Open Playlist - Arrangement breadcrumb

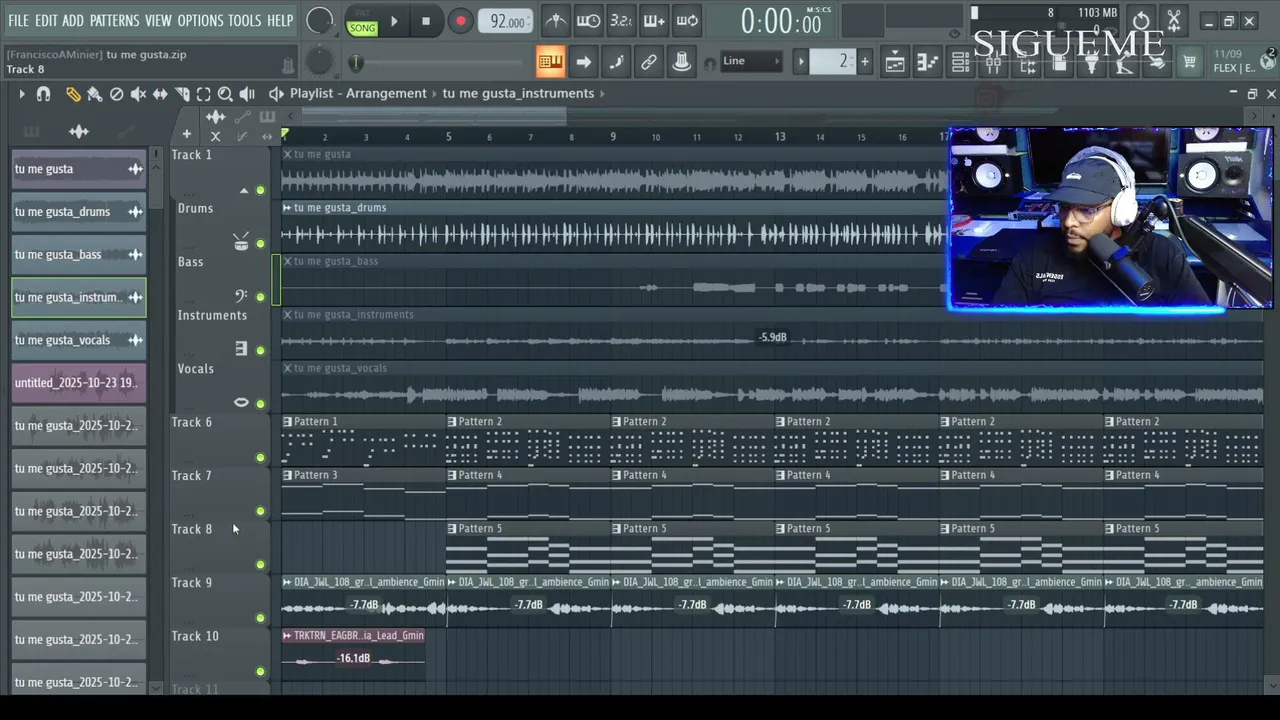(x=358, y=93)
